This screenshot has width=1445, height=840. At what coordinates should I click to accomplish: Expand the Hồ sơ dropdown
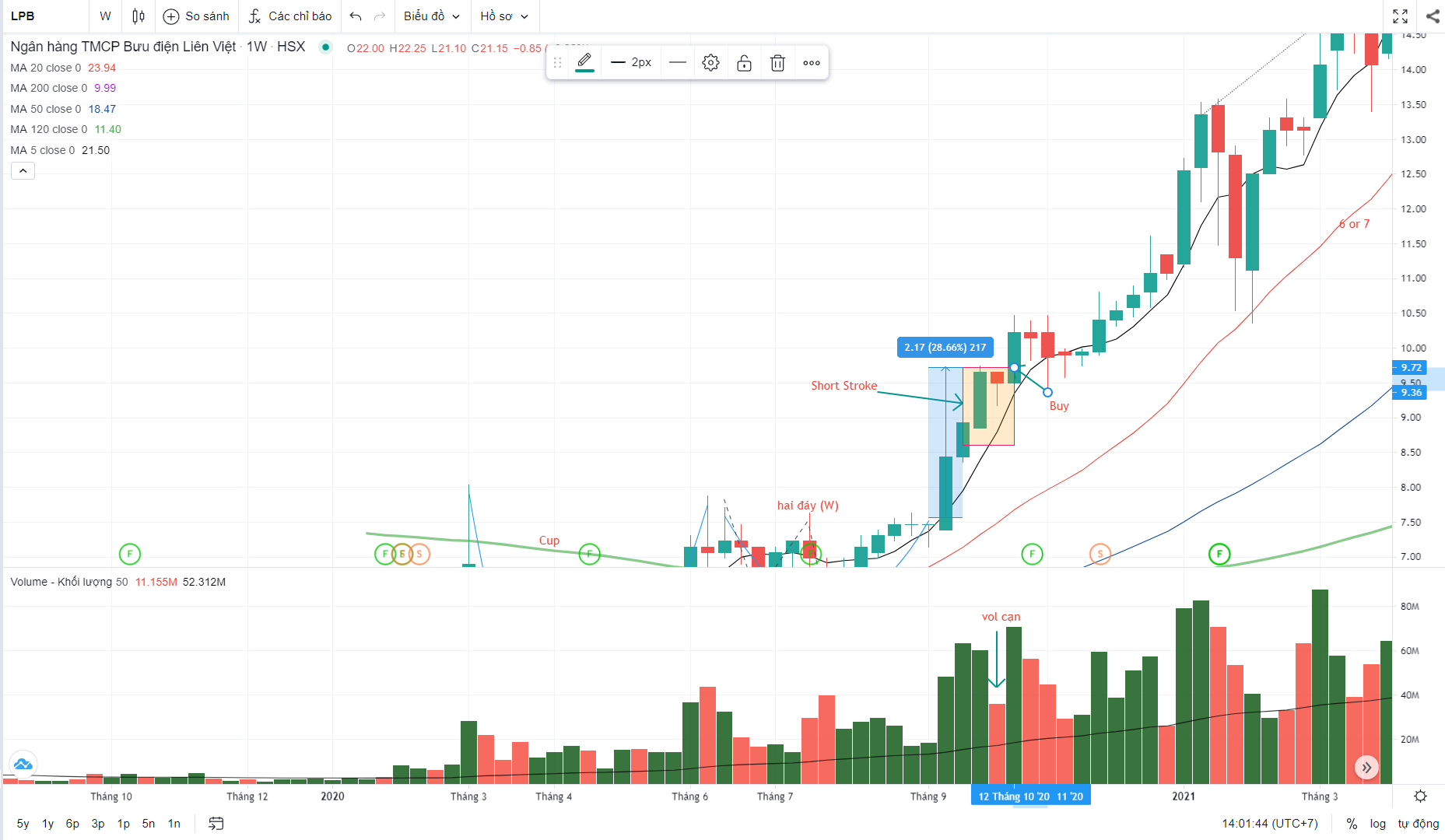pos(504,16)
